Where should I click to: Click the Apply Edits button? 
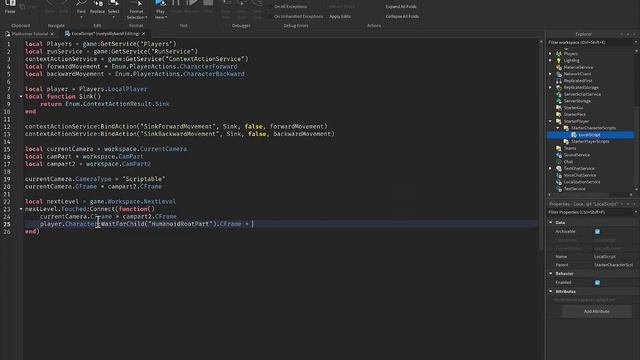pos(340,16)
